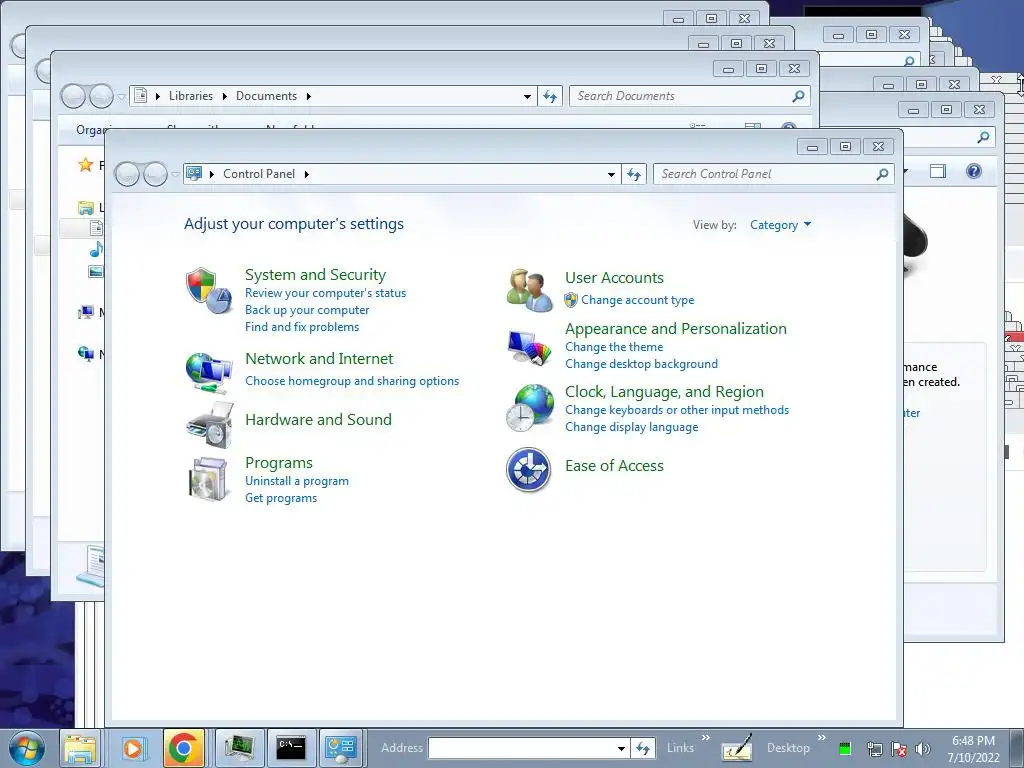The image size is (1024, 768).
Task: Expand the Control Panel address history dropdown
Action: pyautogui.click(x=611, y=174)
